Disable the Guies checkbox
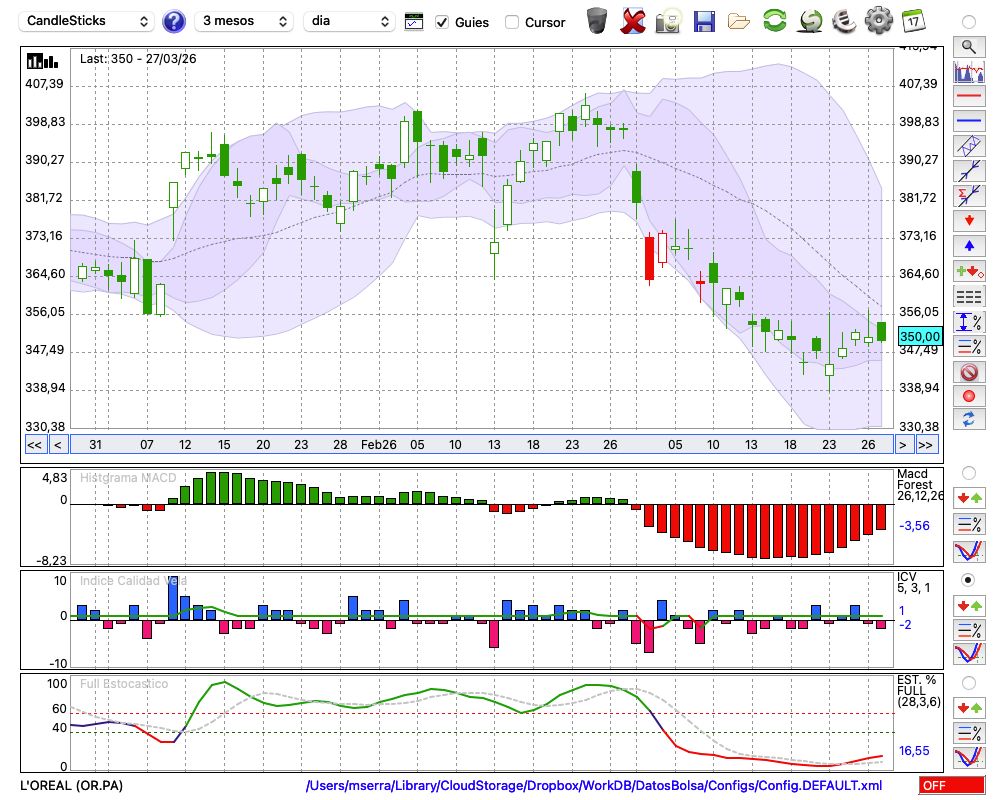This screenshot has height=800, width=1000. (x=442, y=22)
